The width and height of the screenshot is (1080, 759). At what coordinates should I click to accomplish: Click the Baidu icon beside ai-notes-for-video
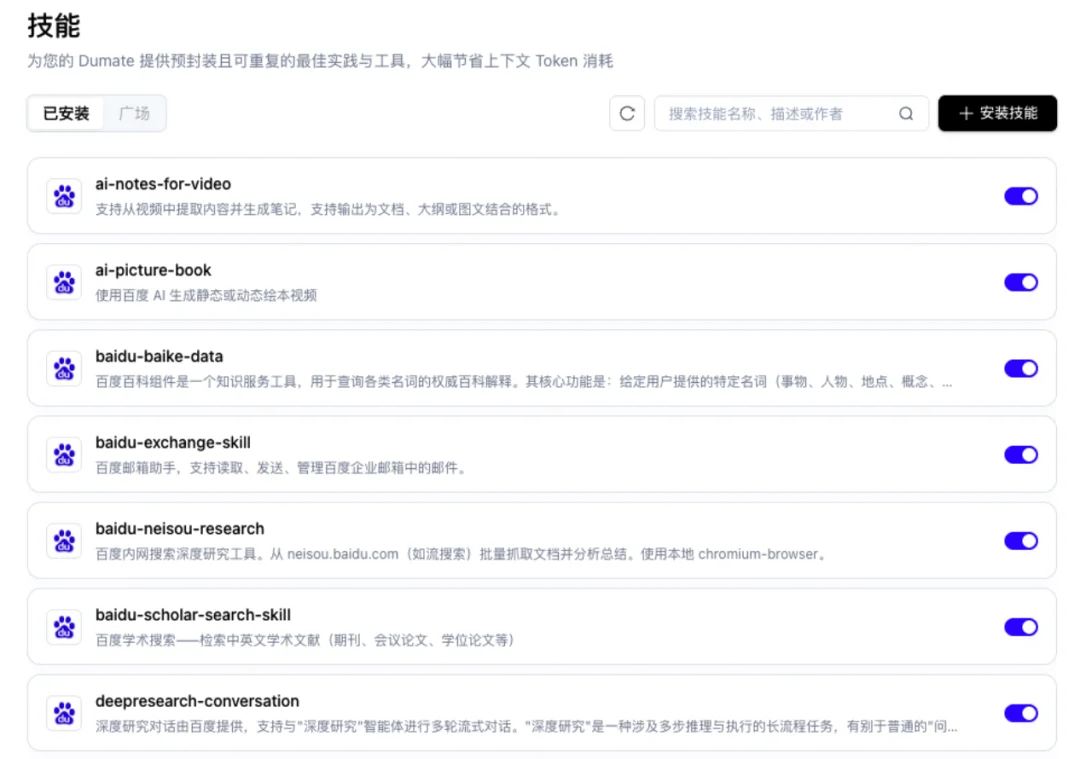(x=63, y=196)
